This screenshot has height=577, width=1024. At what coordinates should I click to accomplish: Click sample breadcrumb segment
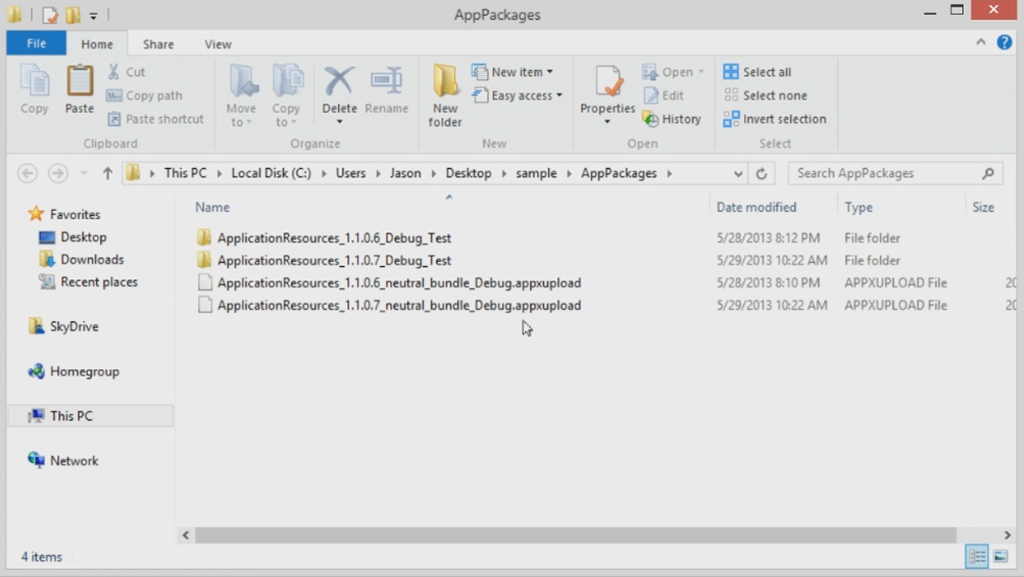pos(536,173)
